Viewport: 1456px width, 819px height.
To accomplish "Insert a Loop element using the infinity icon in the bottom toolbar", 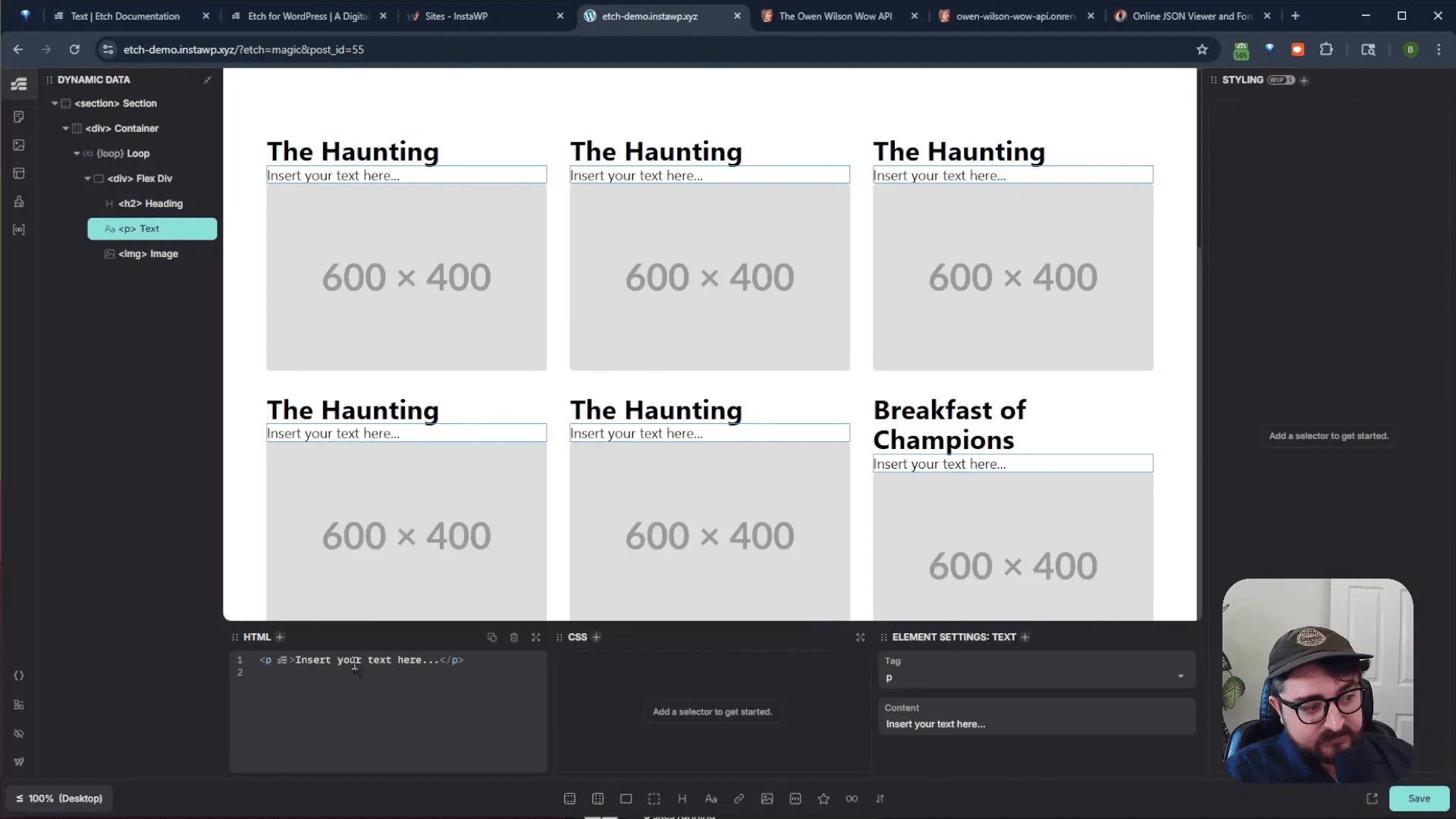I will 852,799.
